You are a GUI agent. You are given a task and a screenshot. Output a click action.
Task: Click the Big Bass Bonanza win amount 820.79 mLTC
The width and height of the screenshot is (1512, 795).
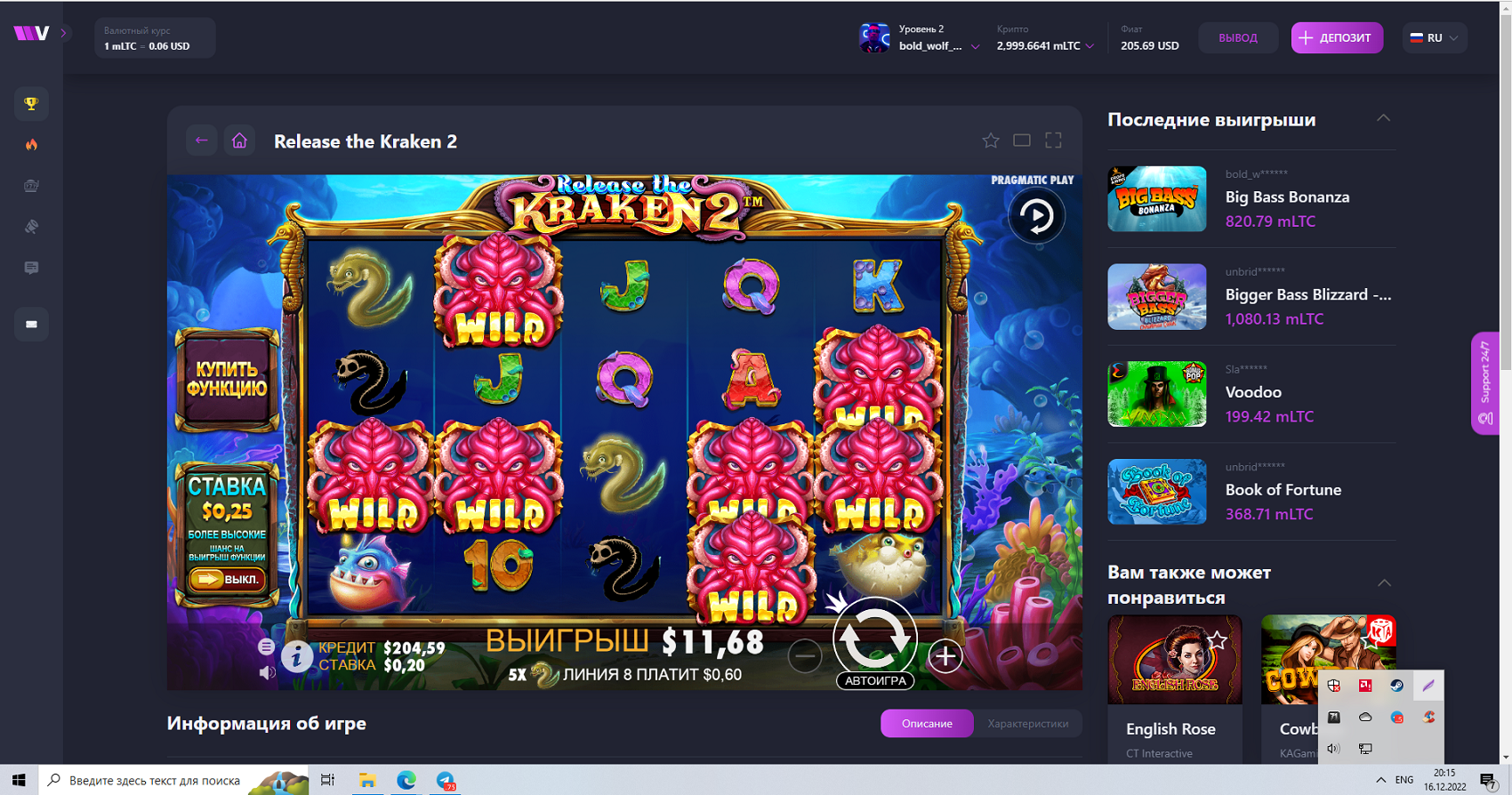click(x=1270, y=221)
